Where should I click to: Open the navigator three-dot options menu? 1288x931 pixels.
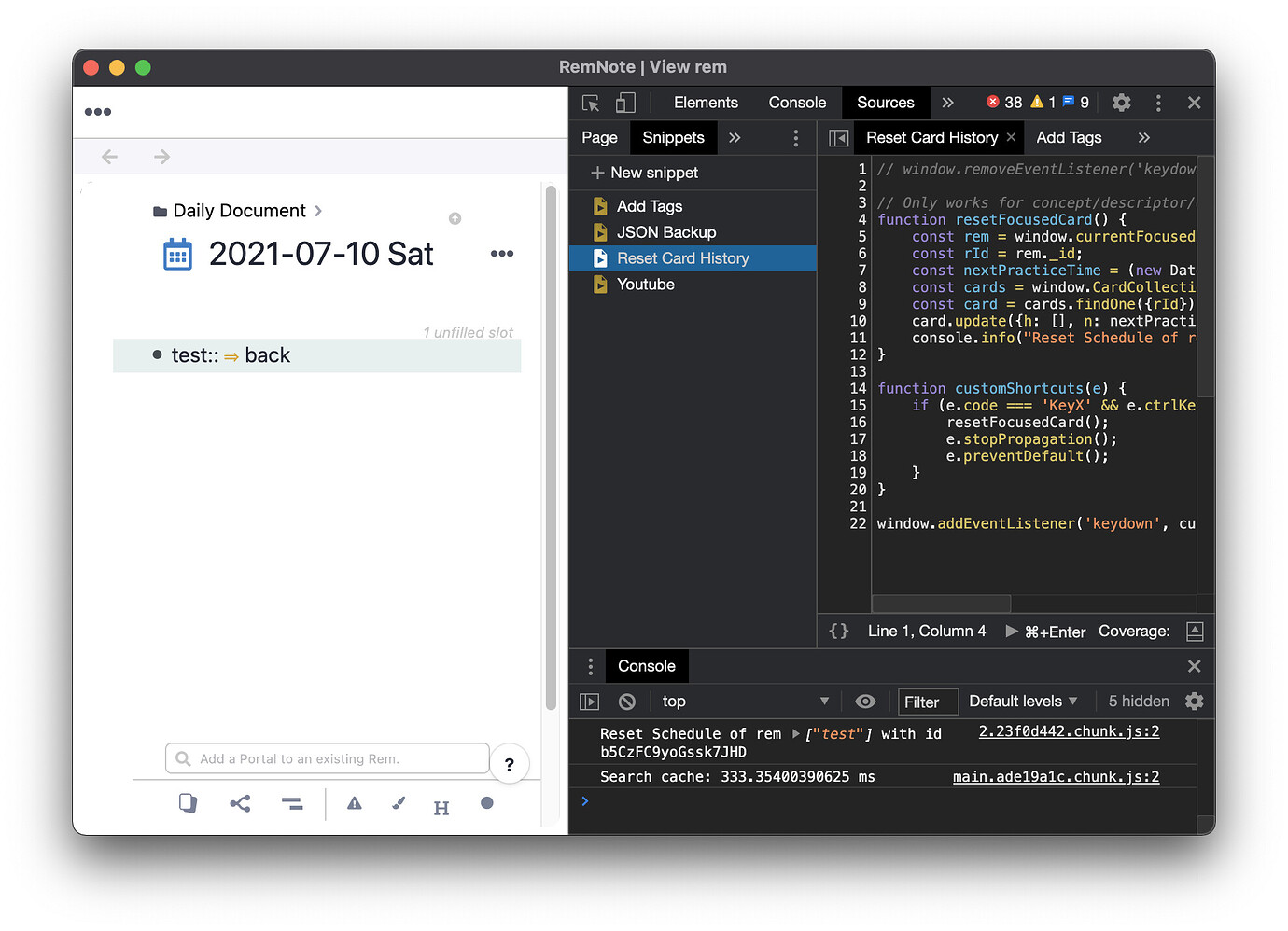pyautogui.click(x=796, y=138)
